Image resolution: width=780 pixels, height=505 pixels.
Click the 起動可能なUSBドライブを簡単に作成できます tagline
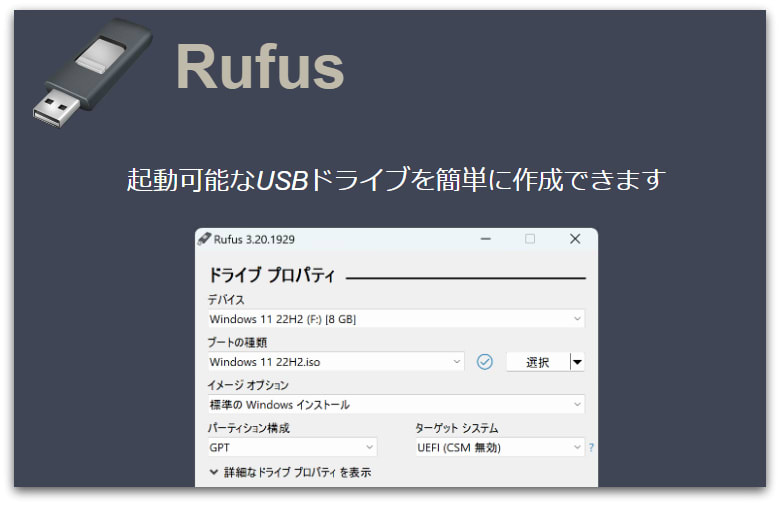coord(396,180)
